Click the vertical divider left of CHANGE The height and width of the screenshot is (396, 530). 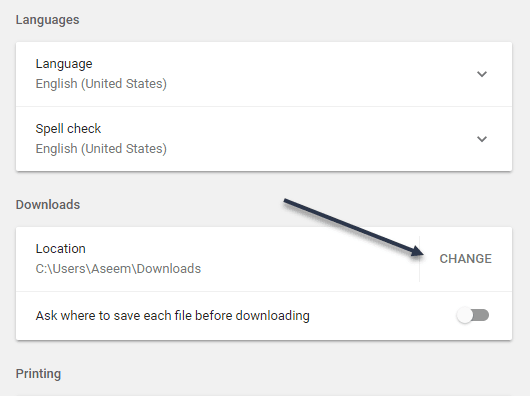pos(419,259)
